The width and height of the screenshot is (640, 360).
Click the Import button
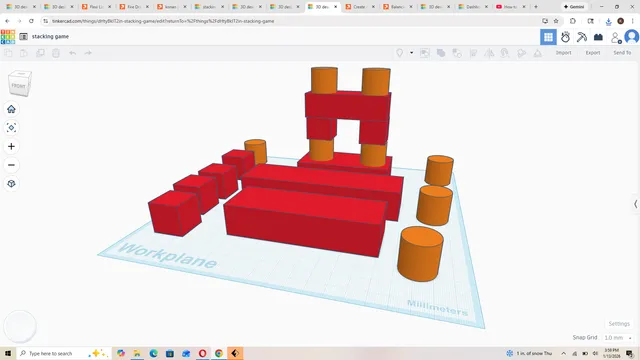tap(563, 53)
